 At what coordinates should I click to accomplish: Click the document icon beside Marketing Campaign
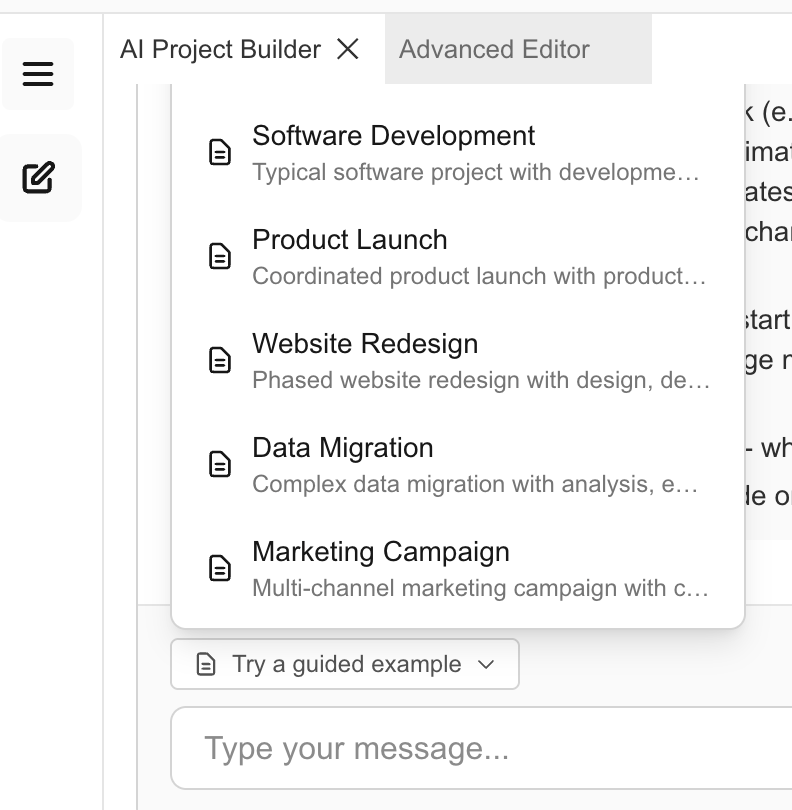pyautogui.click(x=220, y=568)
